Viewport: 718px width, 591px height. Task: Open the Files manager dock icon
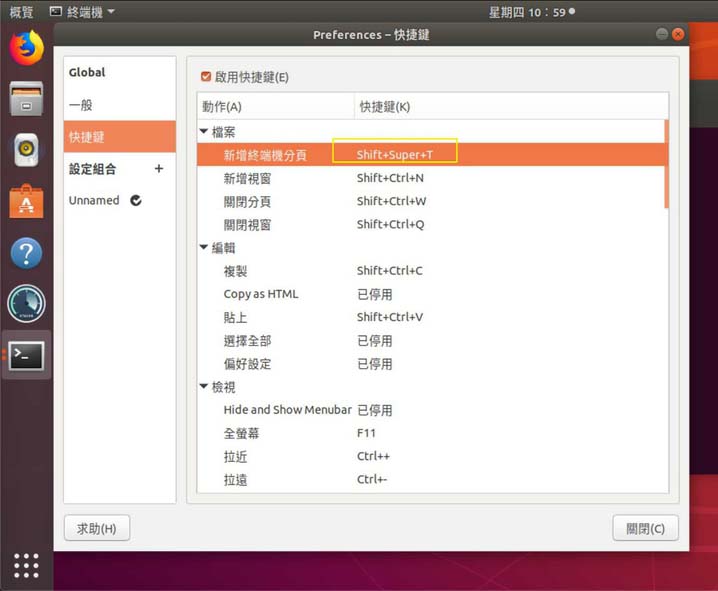pos(27,99)
